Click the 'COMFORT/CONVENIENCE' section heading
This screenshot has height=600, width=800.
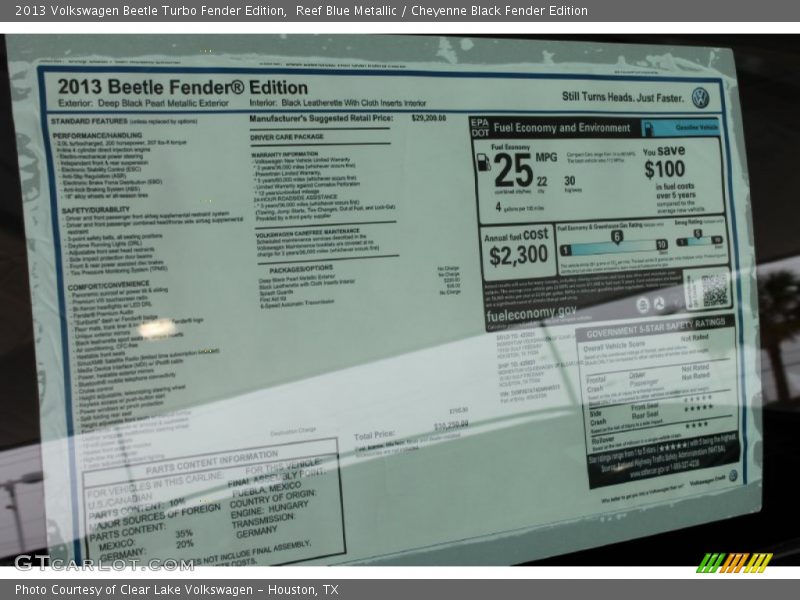point(109,285)
